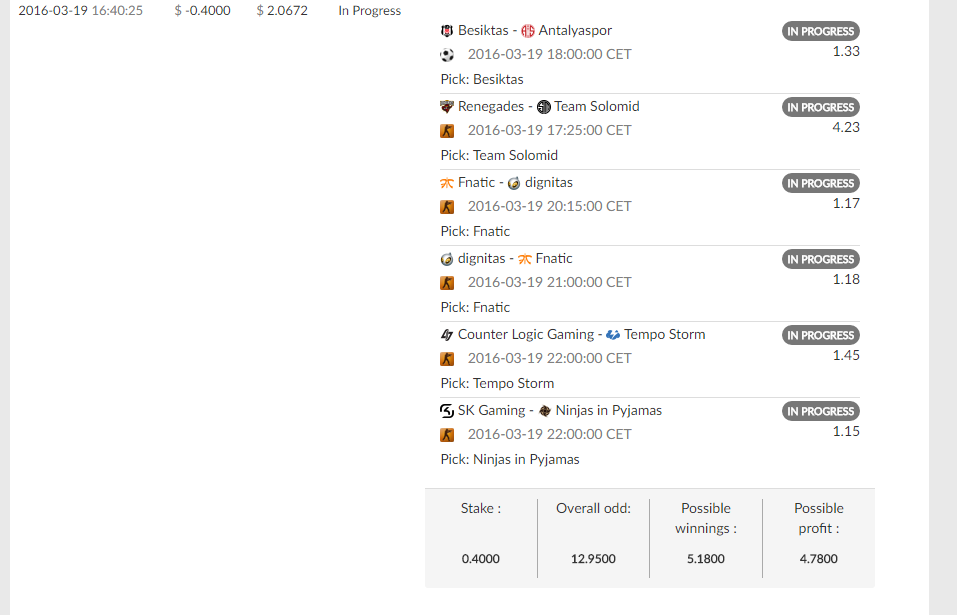Click the Possible winnings 5.1800 value
Screen dimensions: 957x615
pyautogui.click(x=706, y=559)
